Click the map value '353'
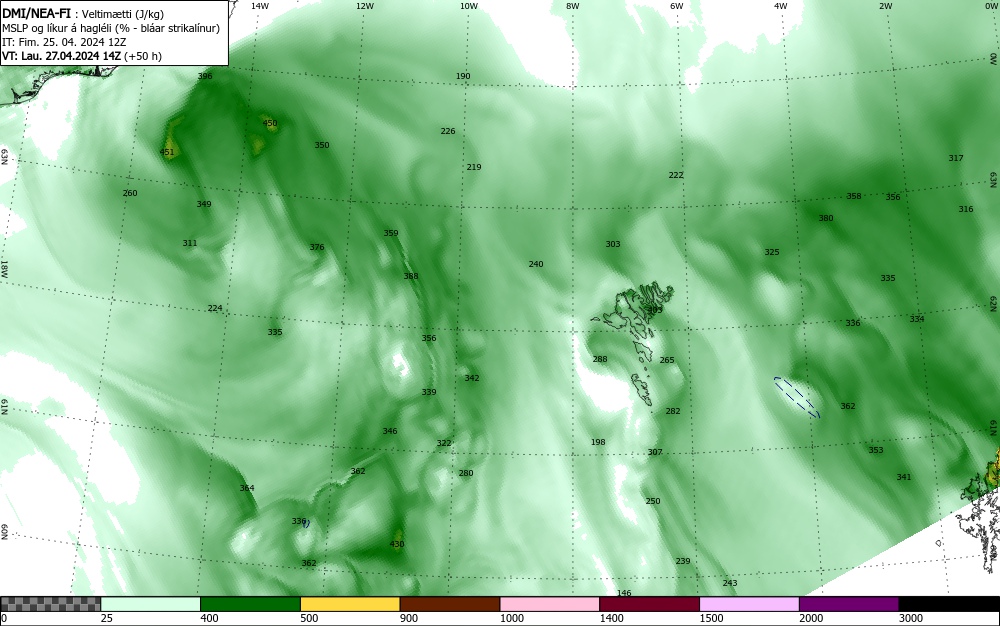This screenshot has height=626, width=1000. [876, 450]
